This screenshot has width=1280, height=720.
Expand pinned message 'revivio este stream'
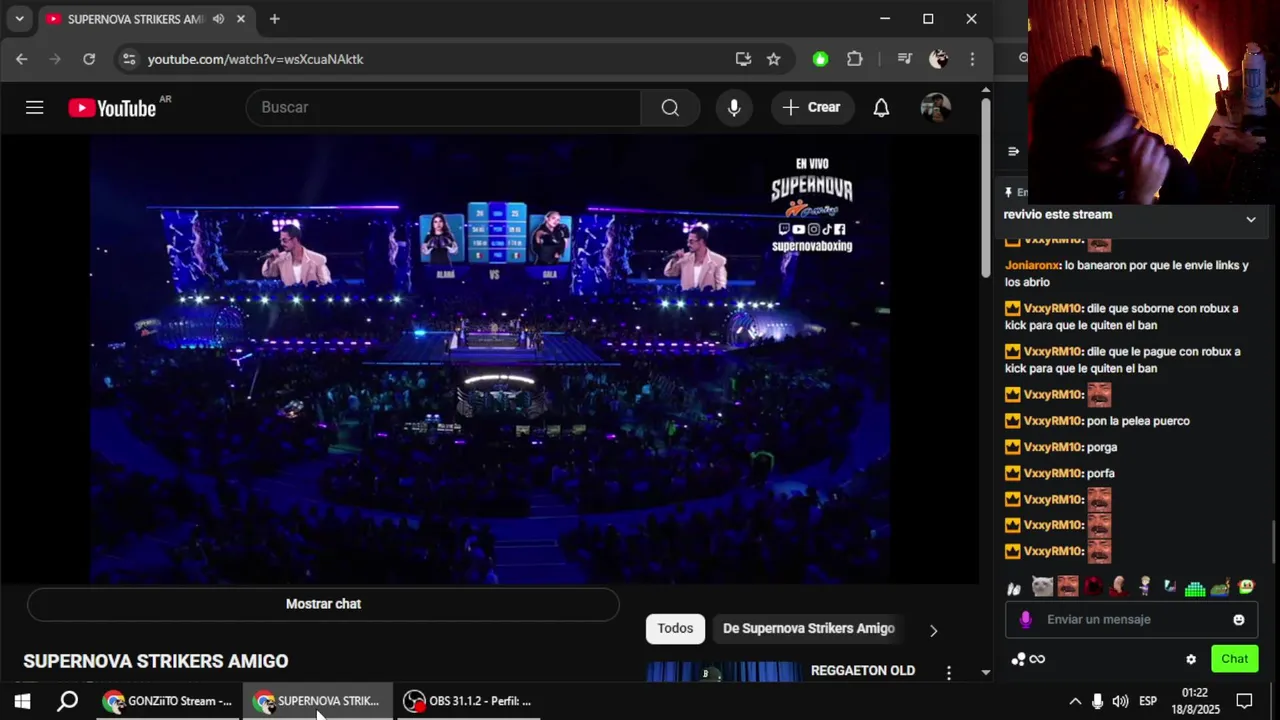[x=1251, y=219]
